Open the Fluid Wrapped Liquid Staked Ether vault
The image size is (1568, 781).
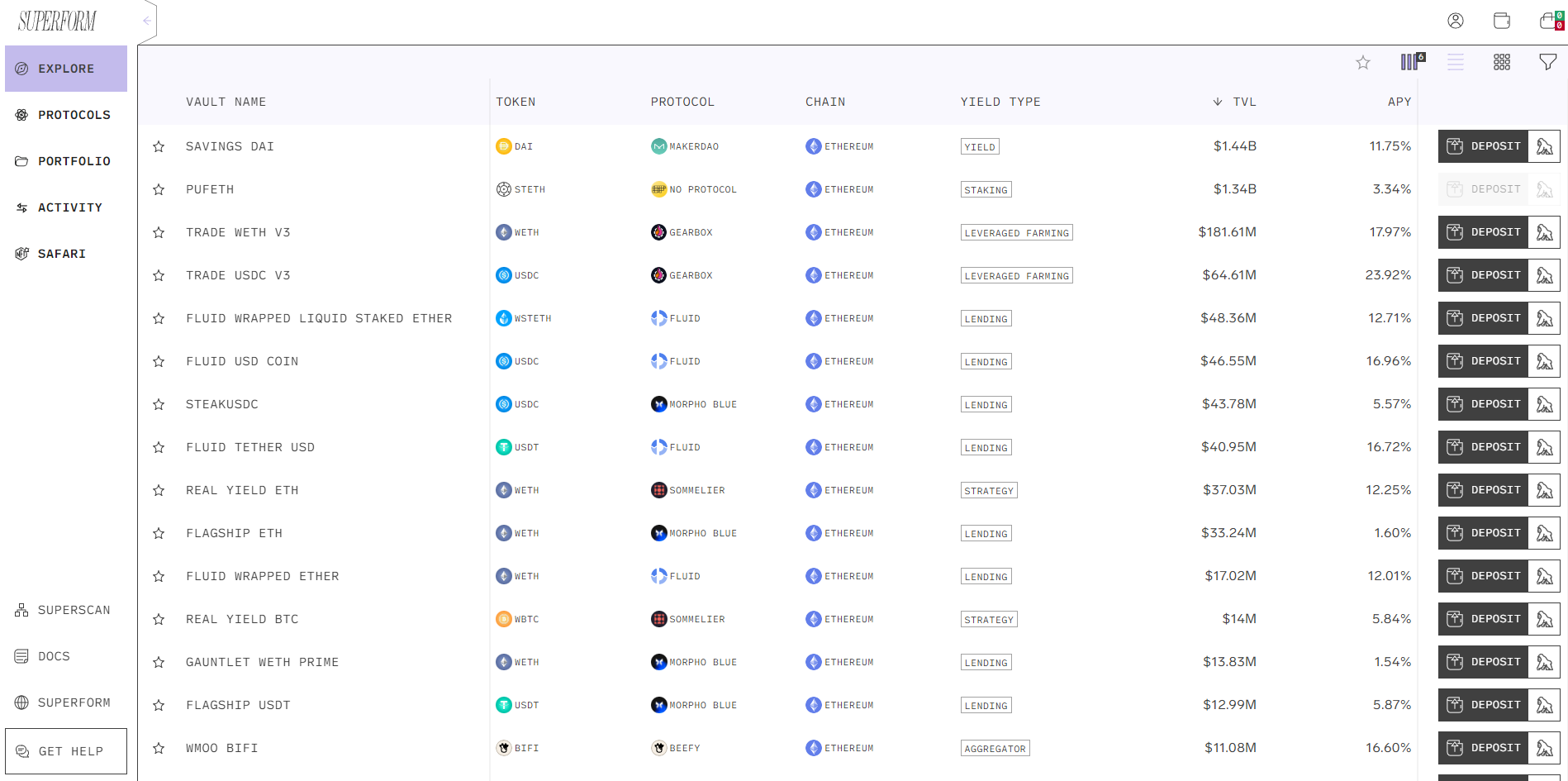coord(319,318)
